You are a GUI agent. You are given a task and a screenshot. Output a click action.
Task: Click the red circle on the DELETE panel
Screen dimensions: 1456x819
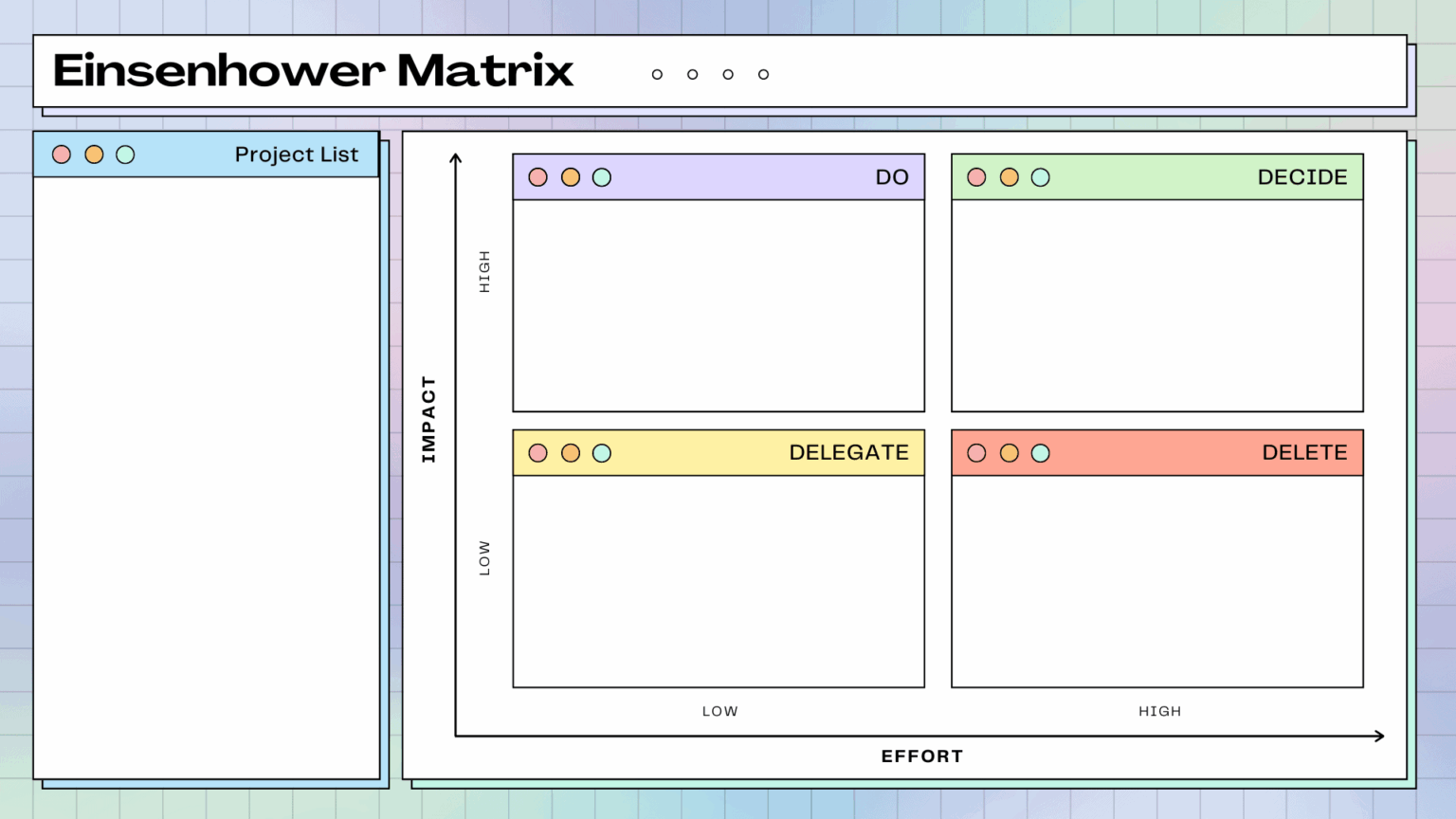(x=976, y=452)
